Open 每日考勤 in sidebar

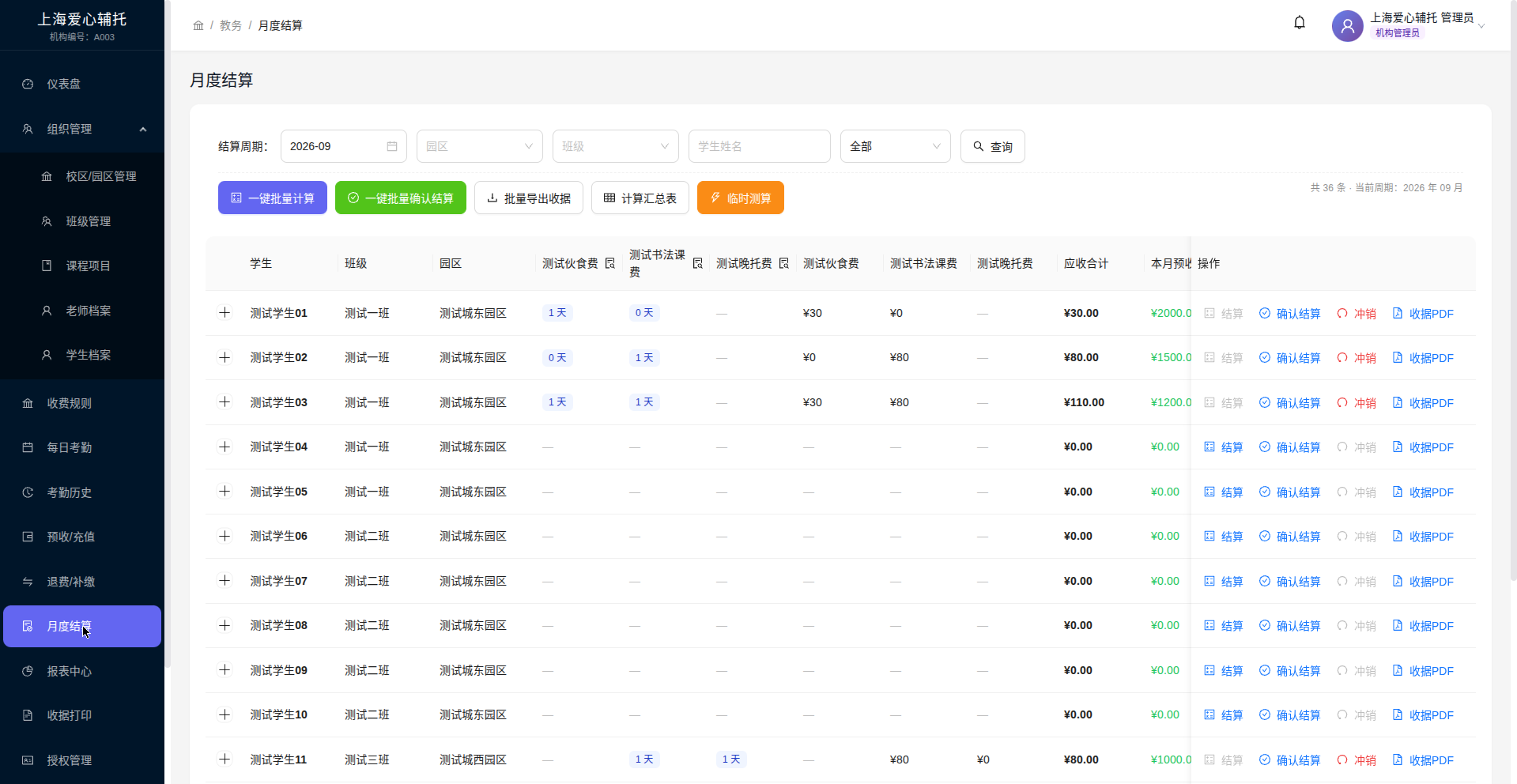pyautogui.click(x=82, y=447)
